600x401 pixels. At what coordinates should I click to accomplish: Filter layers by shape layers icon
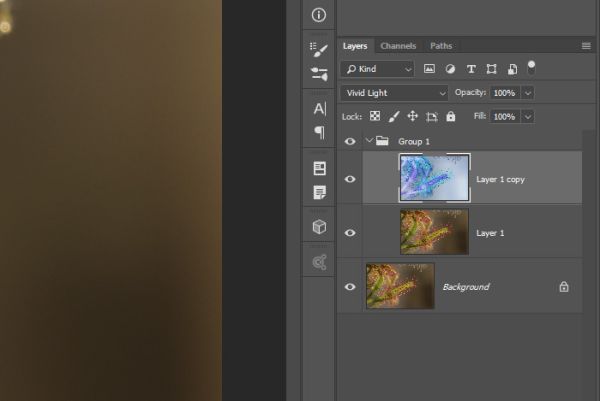point(491,69)
